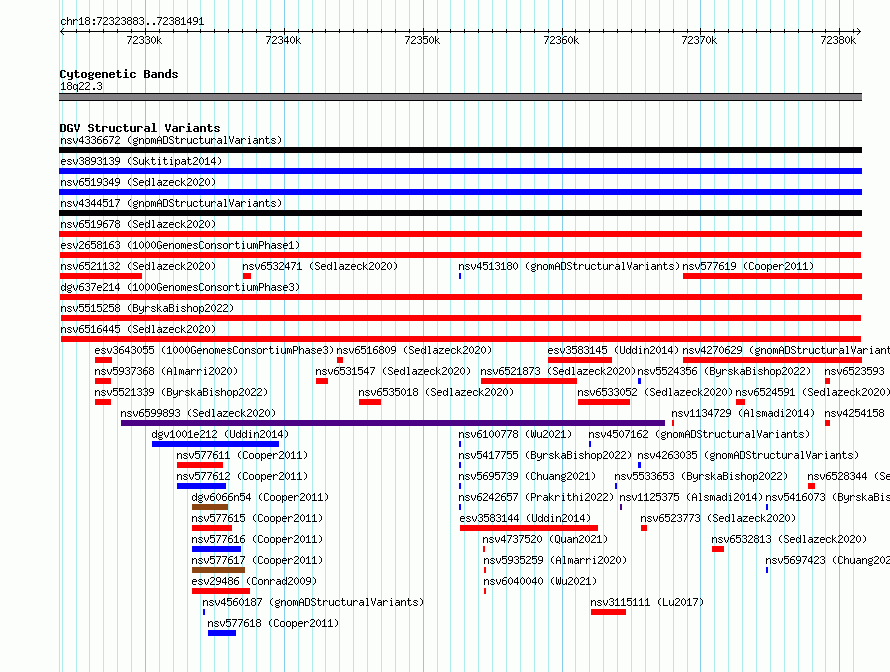Click the nsv4254158 variant label
890x672 pixels.
tap(854, 413)
